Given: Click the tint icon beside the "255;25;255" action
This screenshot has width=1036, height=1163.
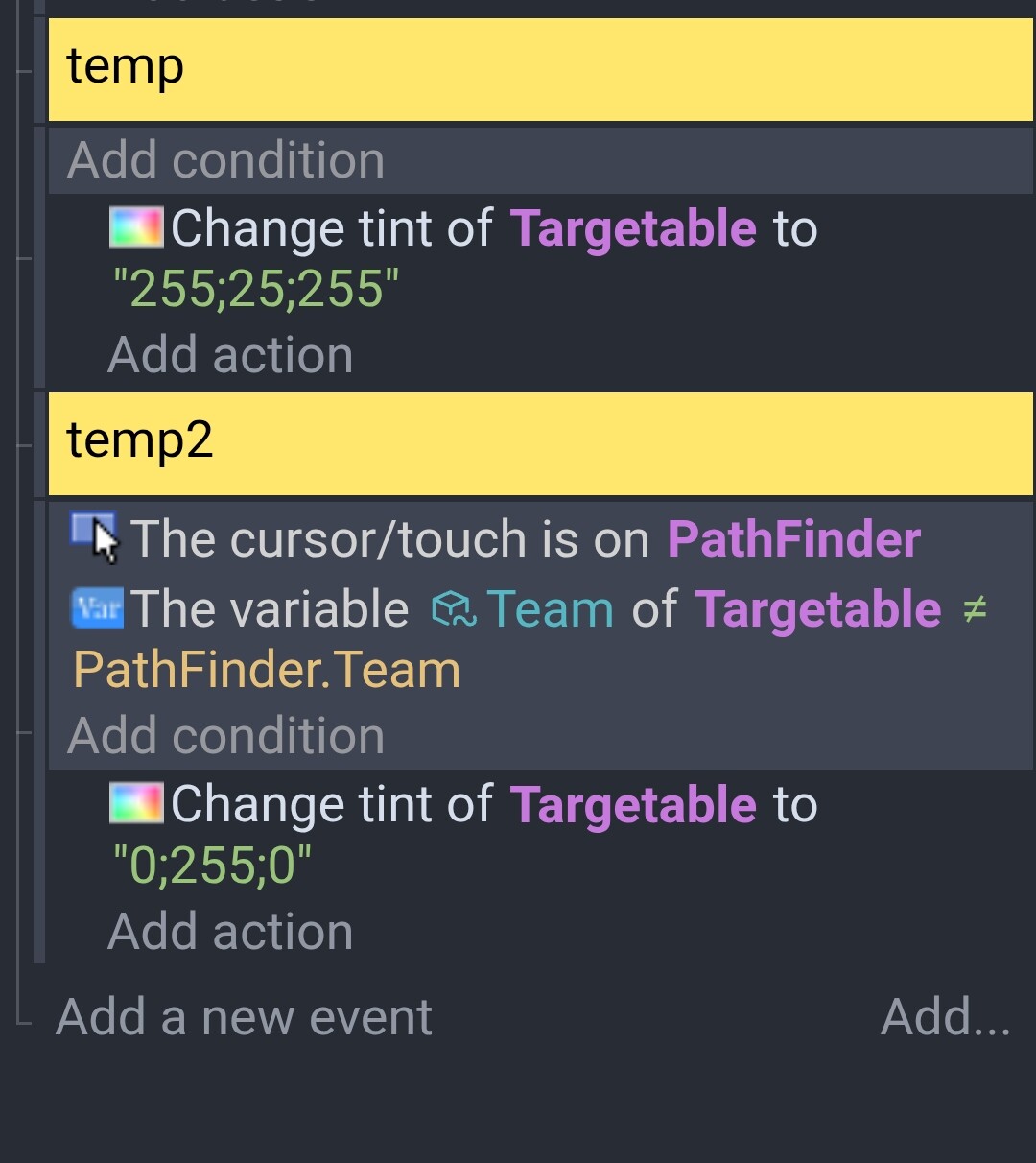Looking at the screenshot, I should tap(135, 228).
